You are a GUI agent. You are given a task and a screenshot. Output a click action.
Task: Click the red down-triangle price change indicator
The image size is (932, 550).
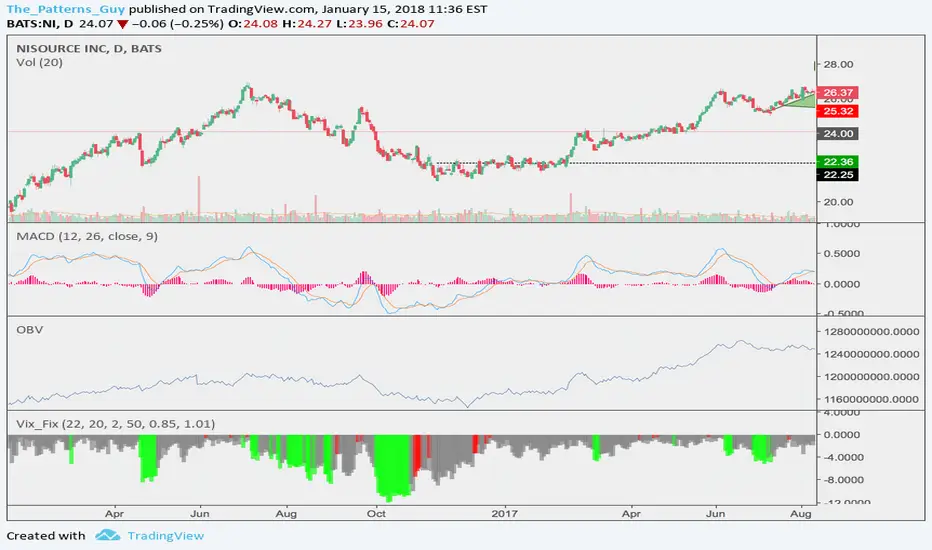pyautogui.click(x=122, y=24)
